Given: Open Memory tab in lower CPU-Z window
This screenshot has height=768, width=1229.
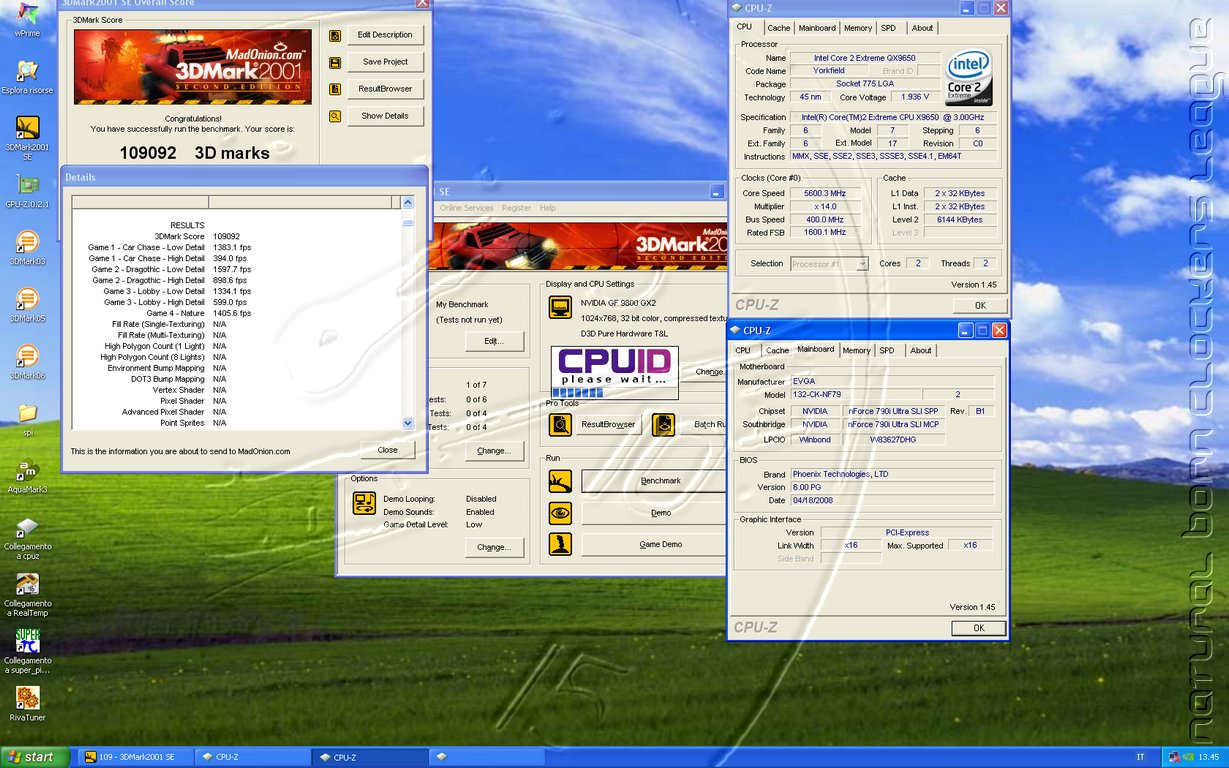Looking at the screenshot, I should click(x=856, y=351).
